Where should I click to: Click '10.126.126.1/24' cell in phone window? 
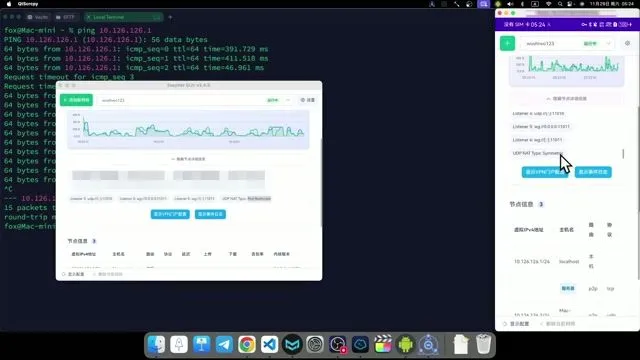pos(532,261)
